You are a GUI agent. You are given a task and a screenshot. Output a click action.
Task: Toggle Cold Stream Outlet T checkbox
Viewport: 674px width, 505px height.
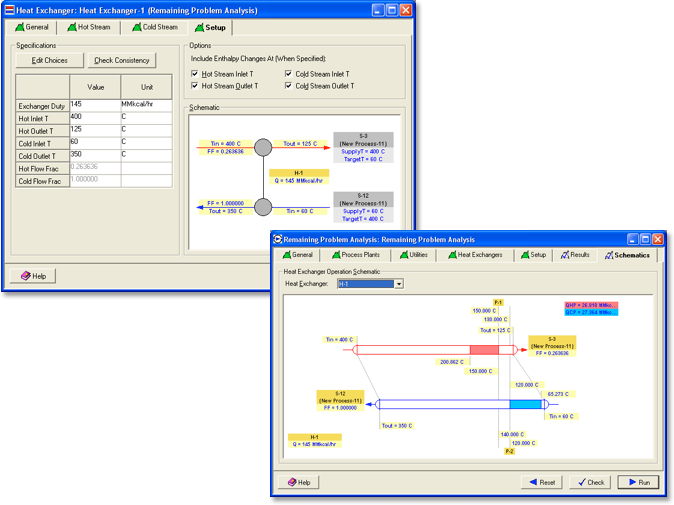pos(289,86)
